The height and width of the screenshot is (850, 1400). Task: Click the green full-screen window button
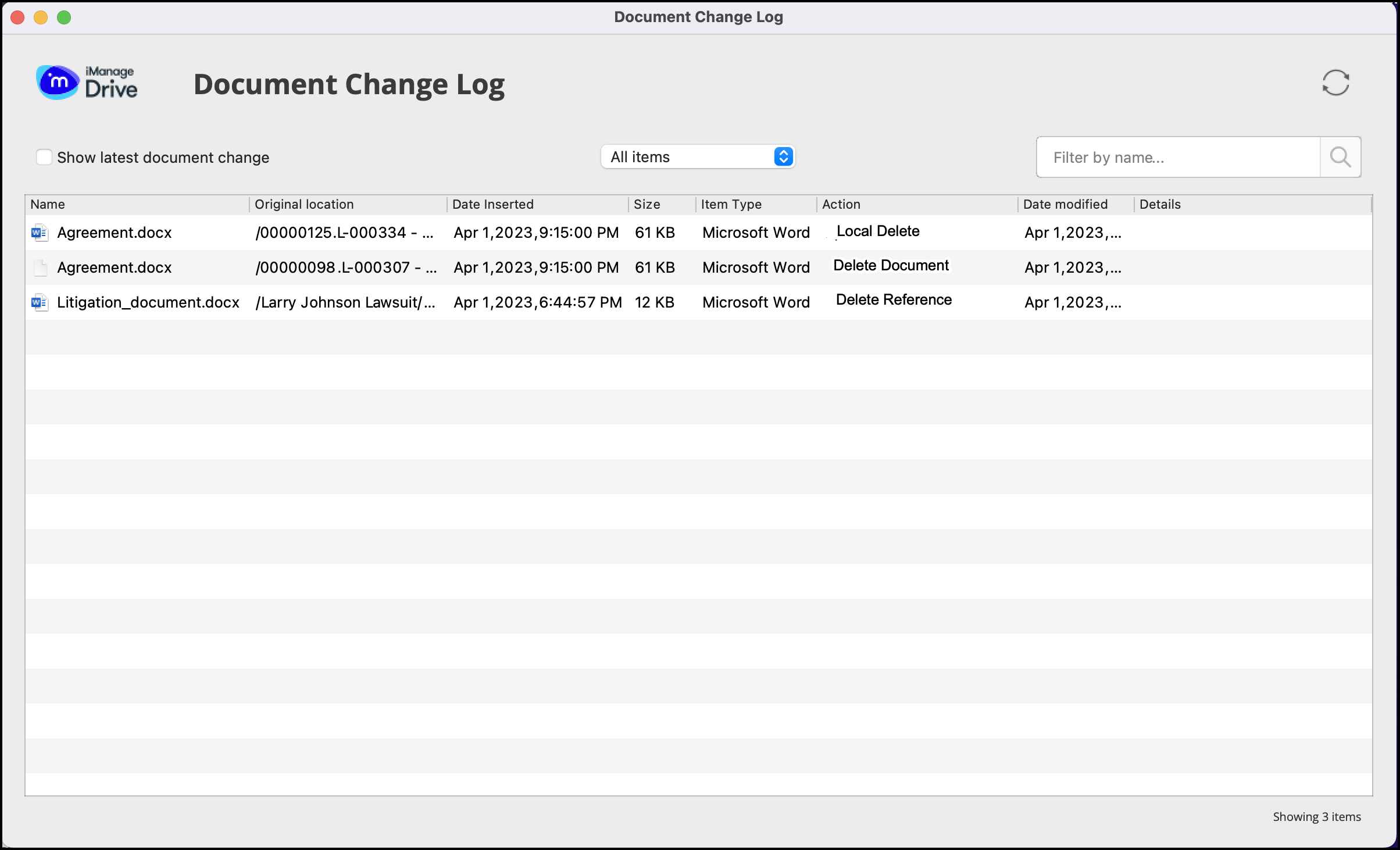click(x=64, y=17)
